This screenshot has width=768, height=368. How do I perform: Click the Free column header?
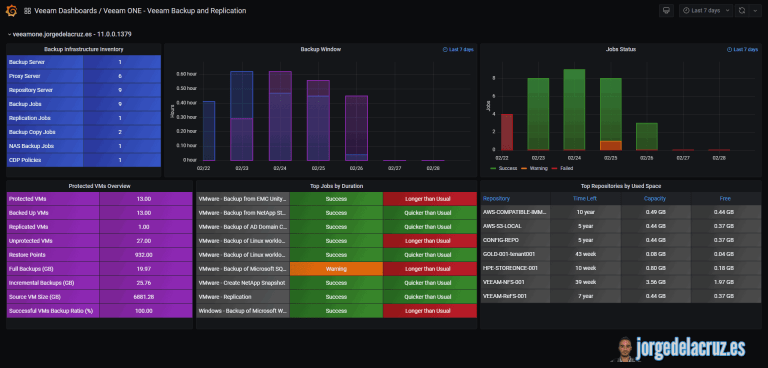point(725,198)
